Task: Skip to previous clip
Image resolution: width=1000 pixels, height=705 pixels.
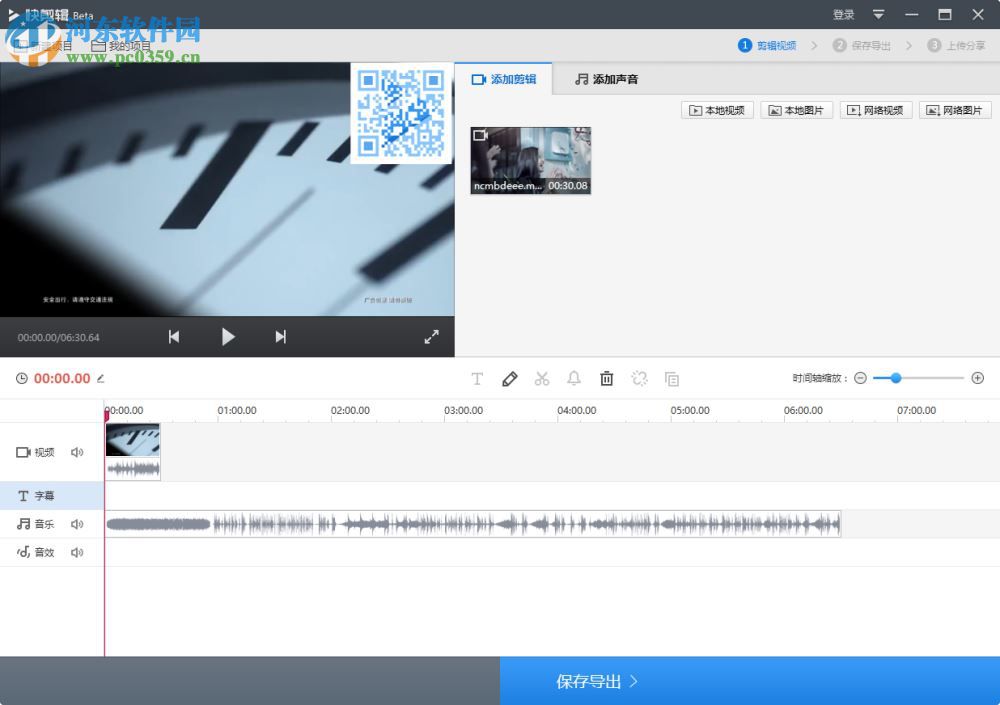Action: (x=173, y=337)
